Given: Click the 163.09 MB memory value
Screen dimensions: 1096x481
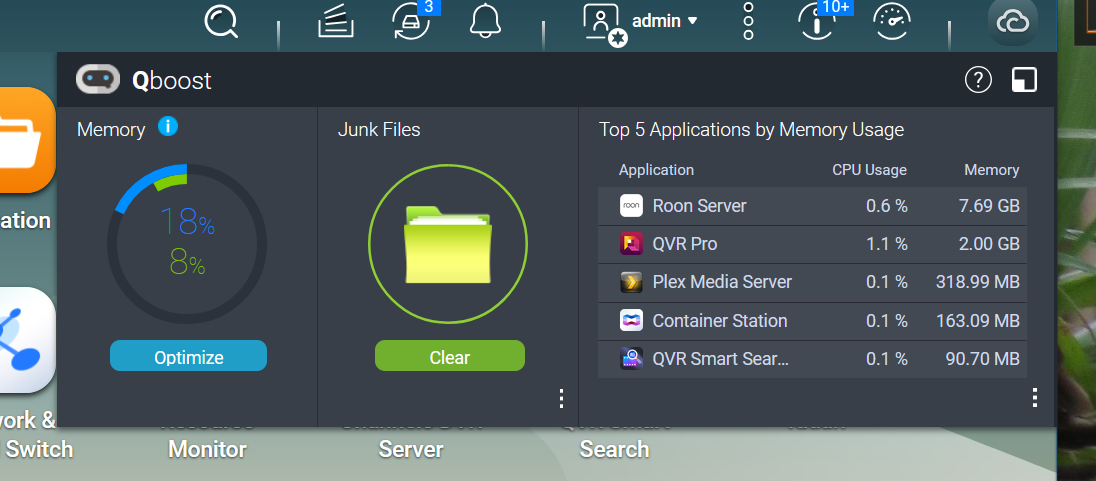Looking at the screenshot, I should (x=977, y=321).
